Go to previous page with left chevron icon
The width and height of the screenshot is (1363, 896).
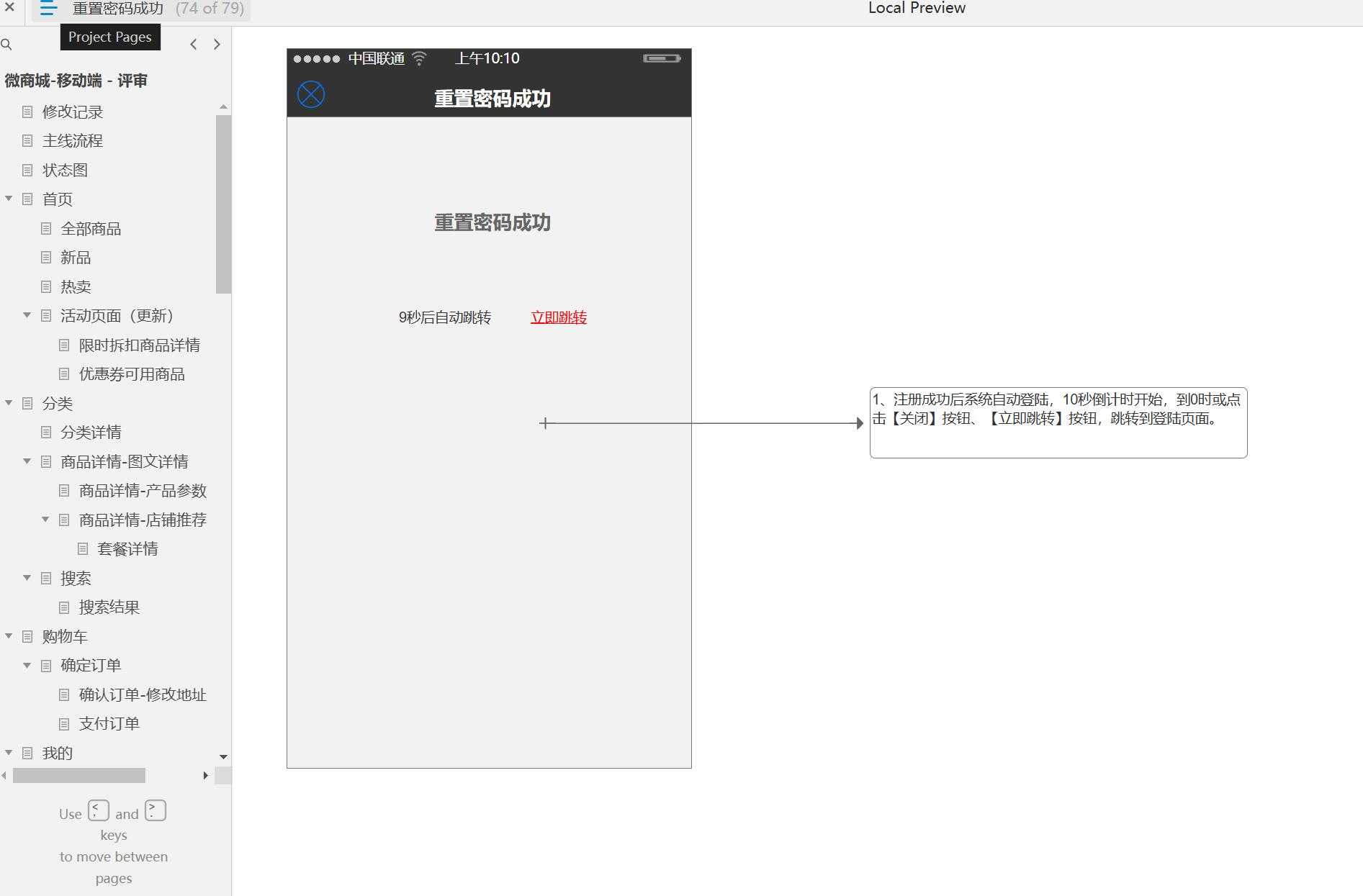click(193, 44)
